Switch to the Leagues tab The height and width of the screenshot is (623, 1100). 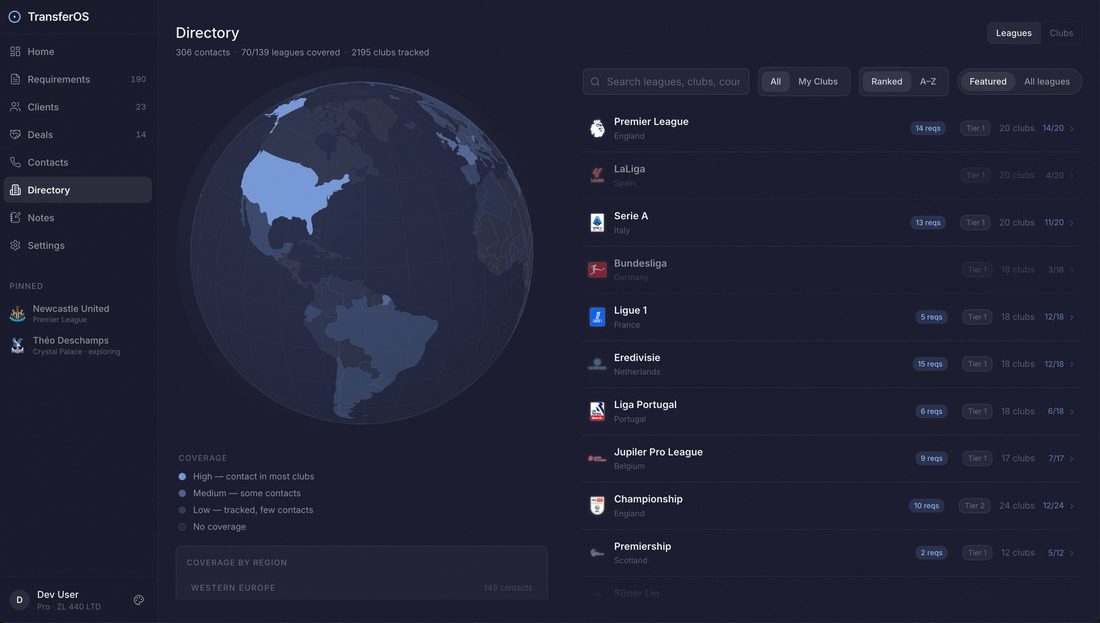tap(1014, 33)
